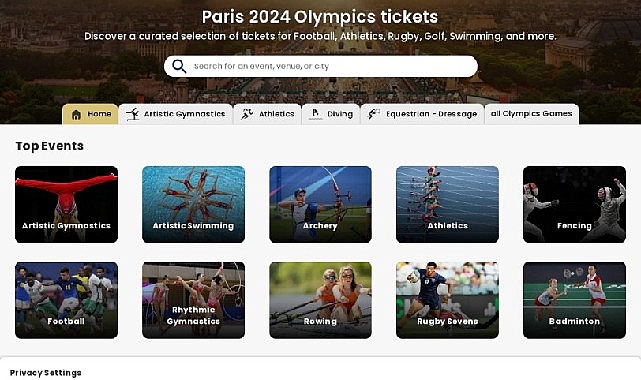The width and height of the screenshot is (641, 380).
Task: Open the Badminton event card
Action: coord(574,300)
